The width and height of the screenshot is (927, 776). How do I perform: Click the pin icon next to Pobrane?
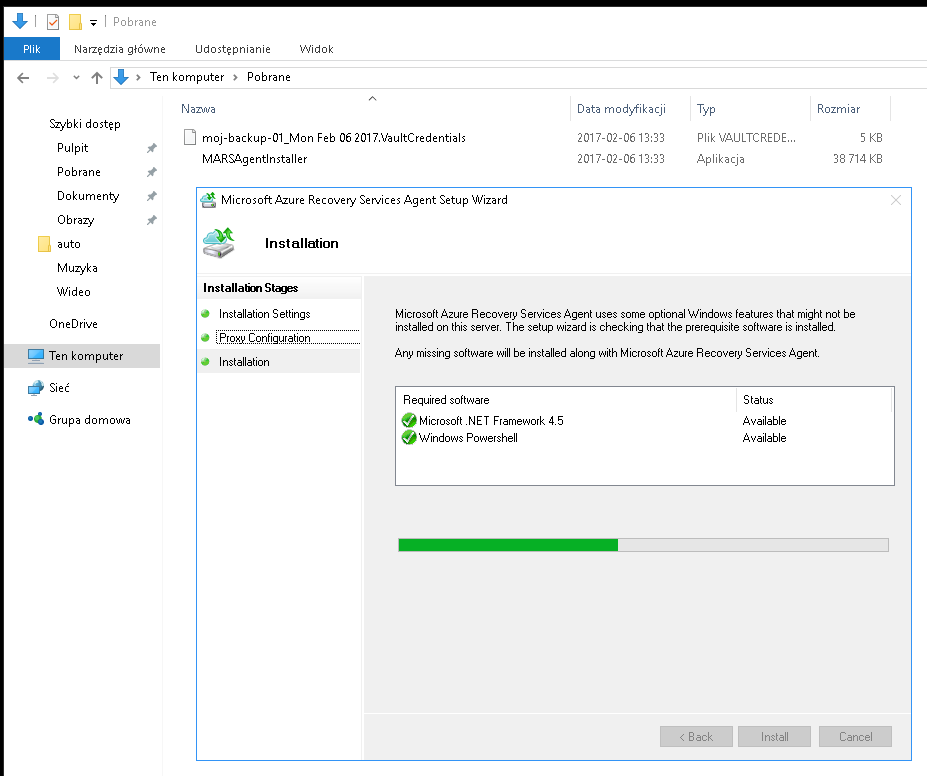click(x=151, y=172)
